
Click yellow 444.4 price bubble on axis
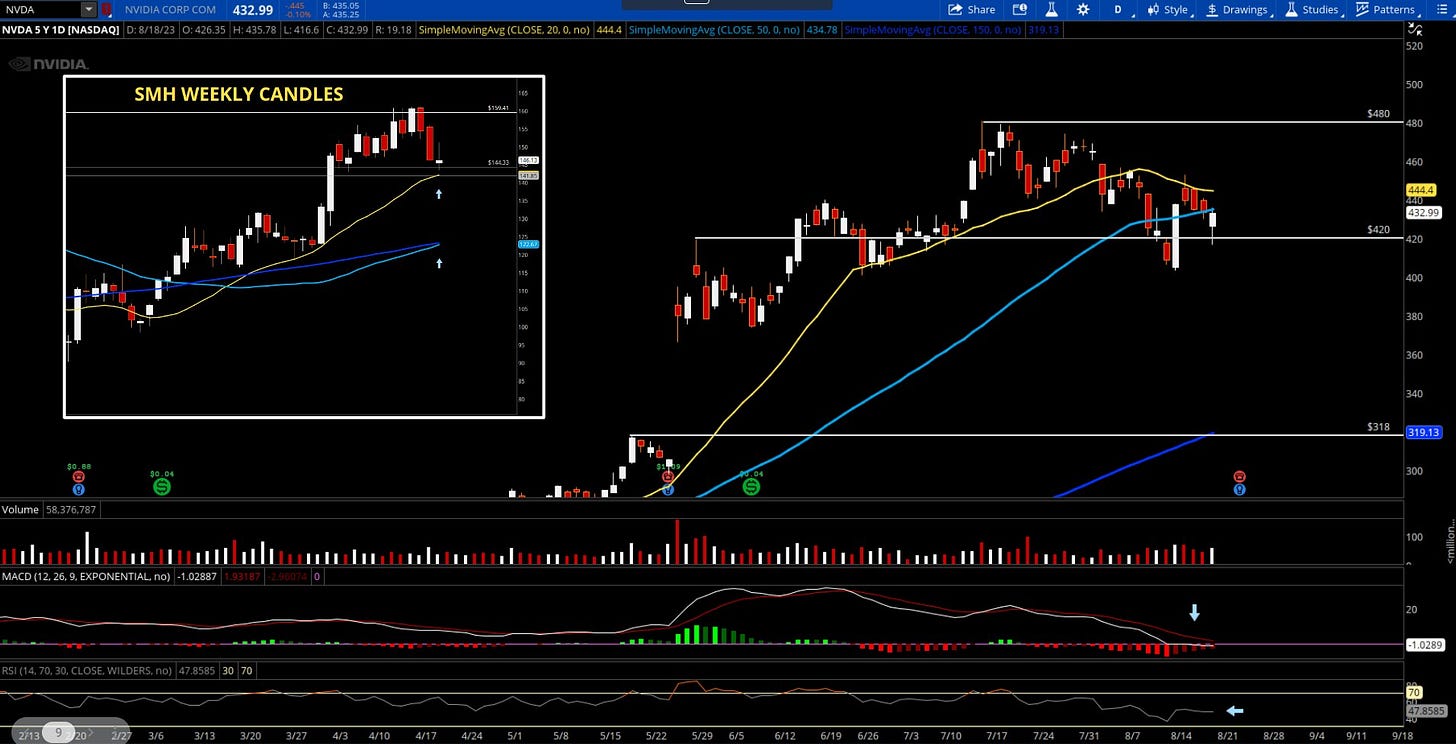[x=1421, y=189]
